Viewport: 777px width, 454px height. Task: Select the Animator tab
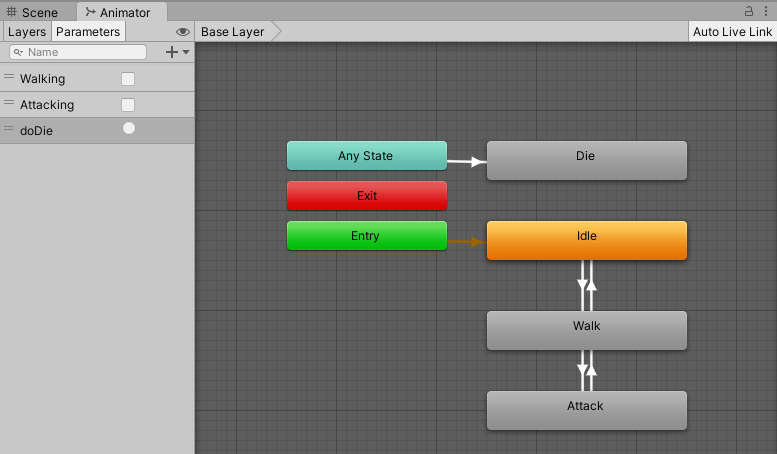click(122, 12)
